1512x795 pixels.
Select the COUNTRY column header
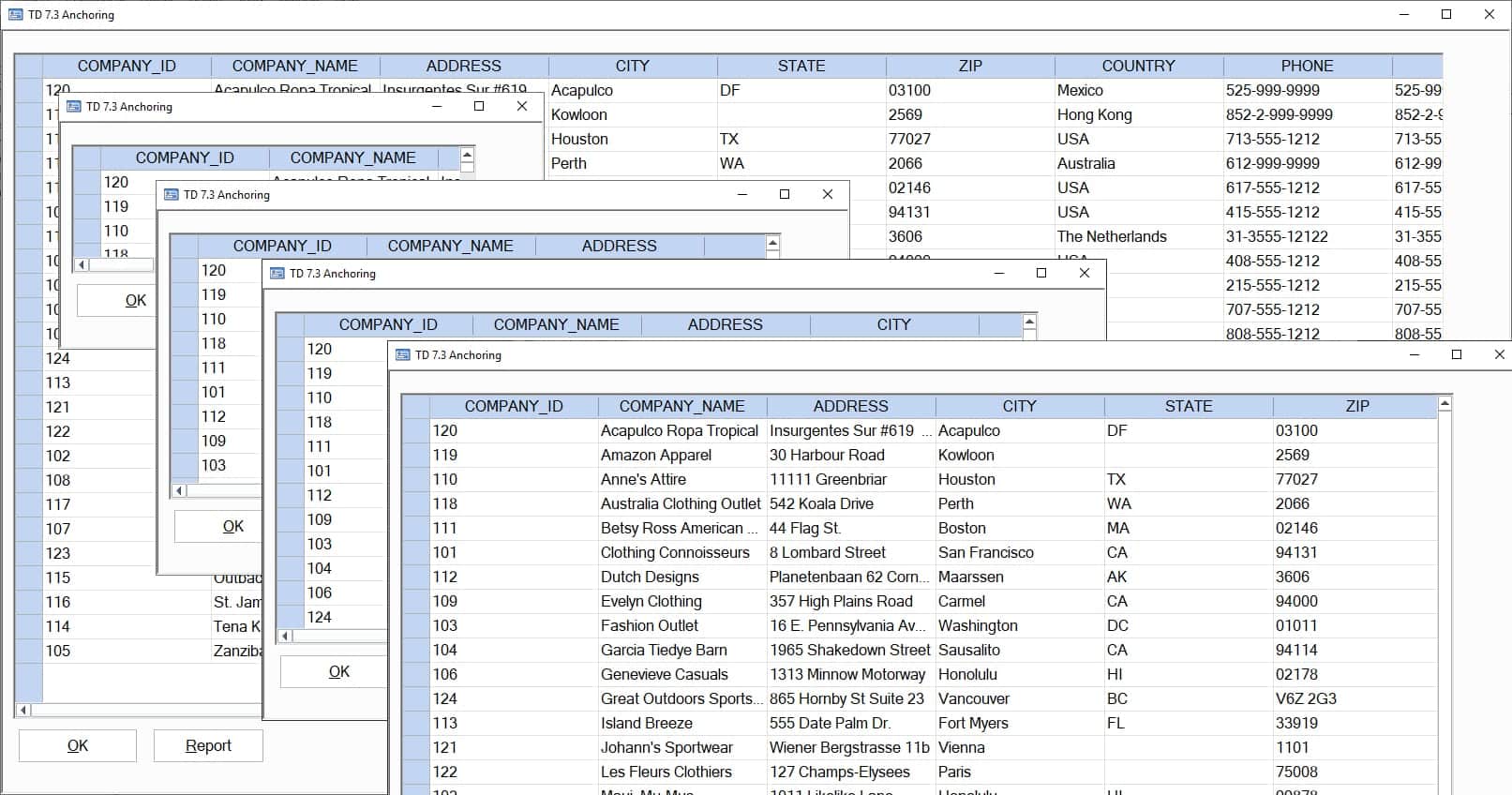pos(1138,66)
